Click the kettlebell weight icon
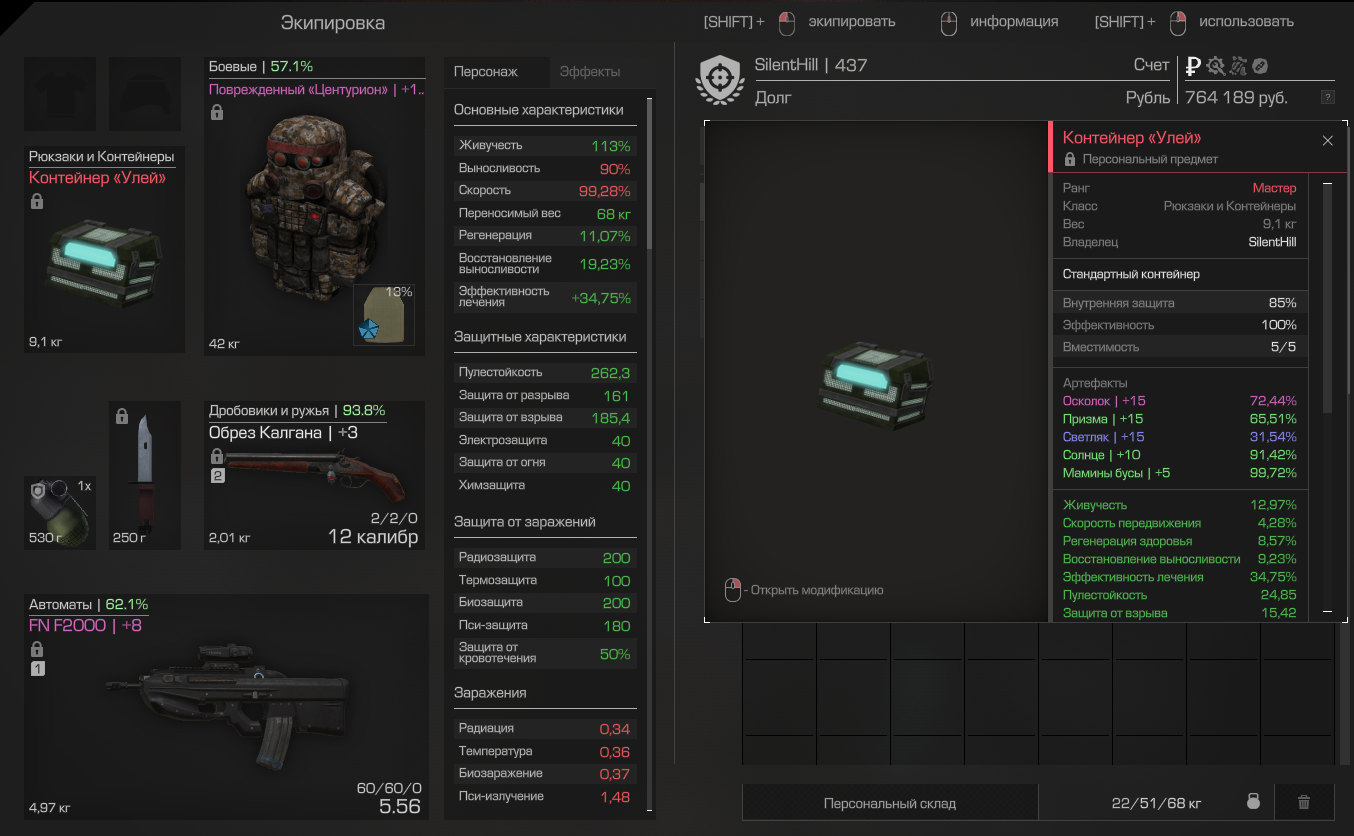Image resolution: width=1354 pixels, height=836 pixels. click(1253, 802)
